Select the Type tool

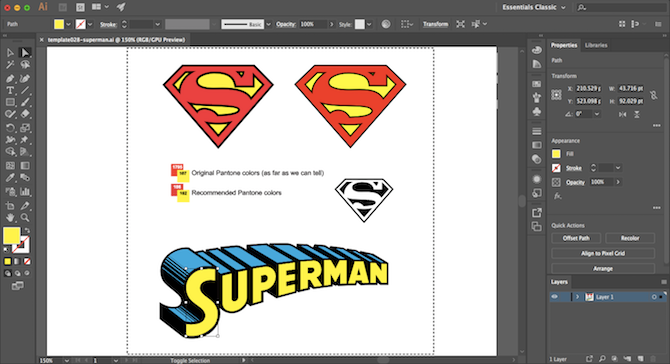(x=10, y=91)
